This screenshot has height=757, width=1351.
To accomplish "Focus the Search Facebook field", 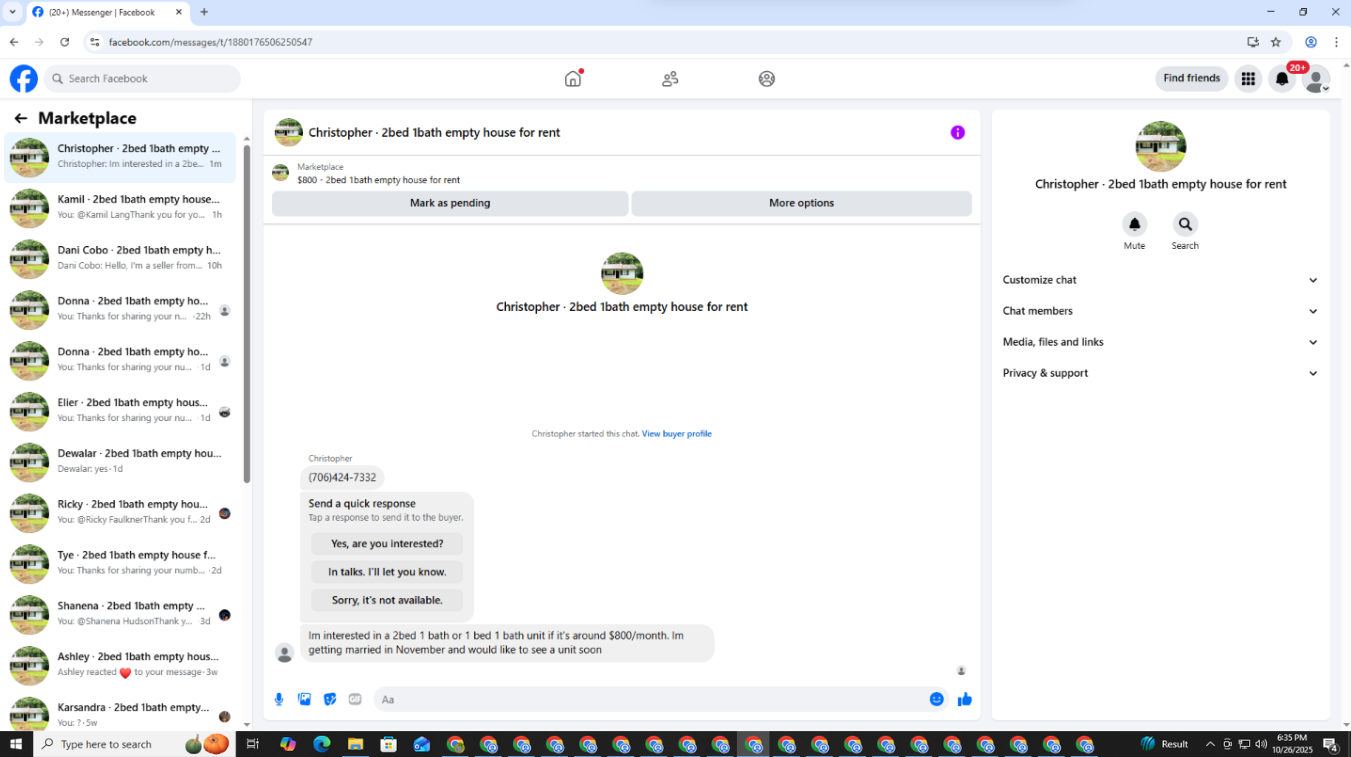I will pos(142,78).
